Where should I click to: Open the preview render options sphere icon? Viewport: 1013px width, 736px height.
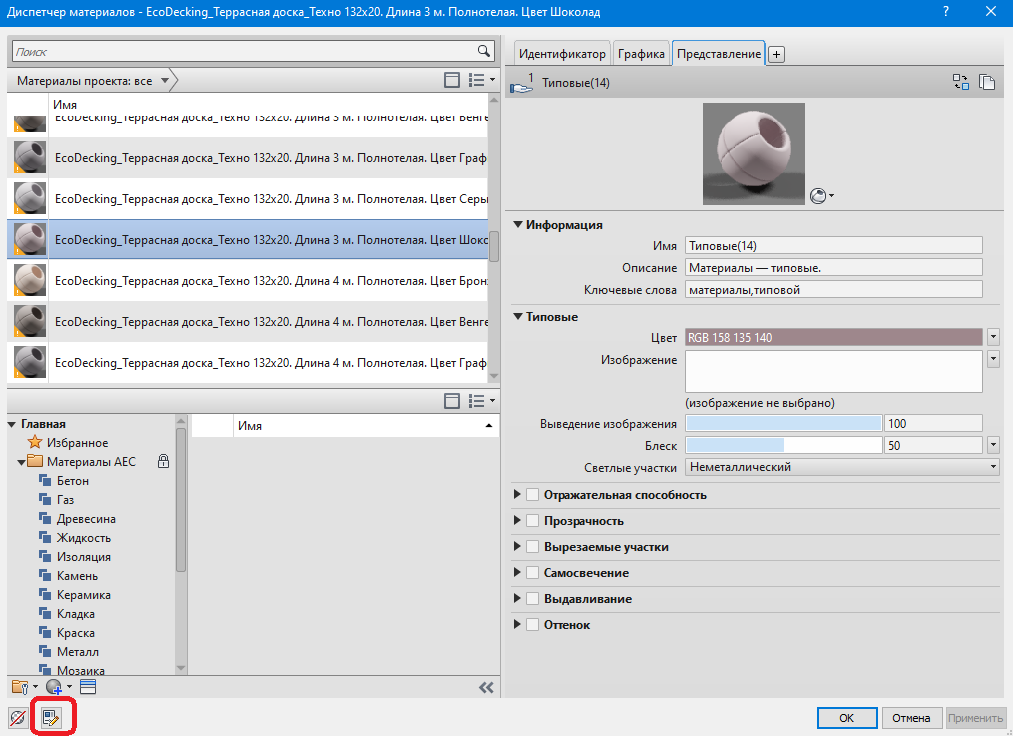pos(821,196)
